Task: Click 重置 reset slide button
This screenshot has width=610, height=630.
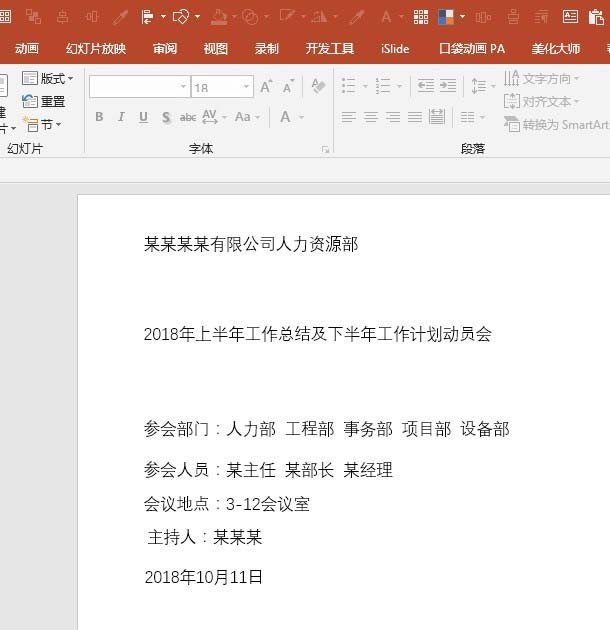Action: [x=43, y=101]
